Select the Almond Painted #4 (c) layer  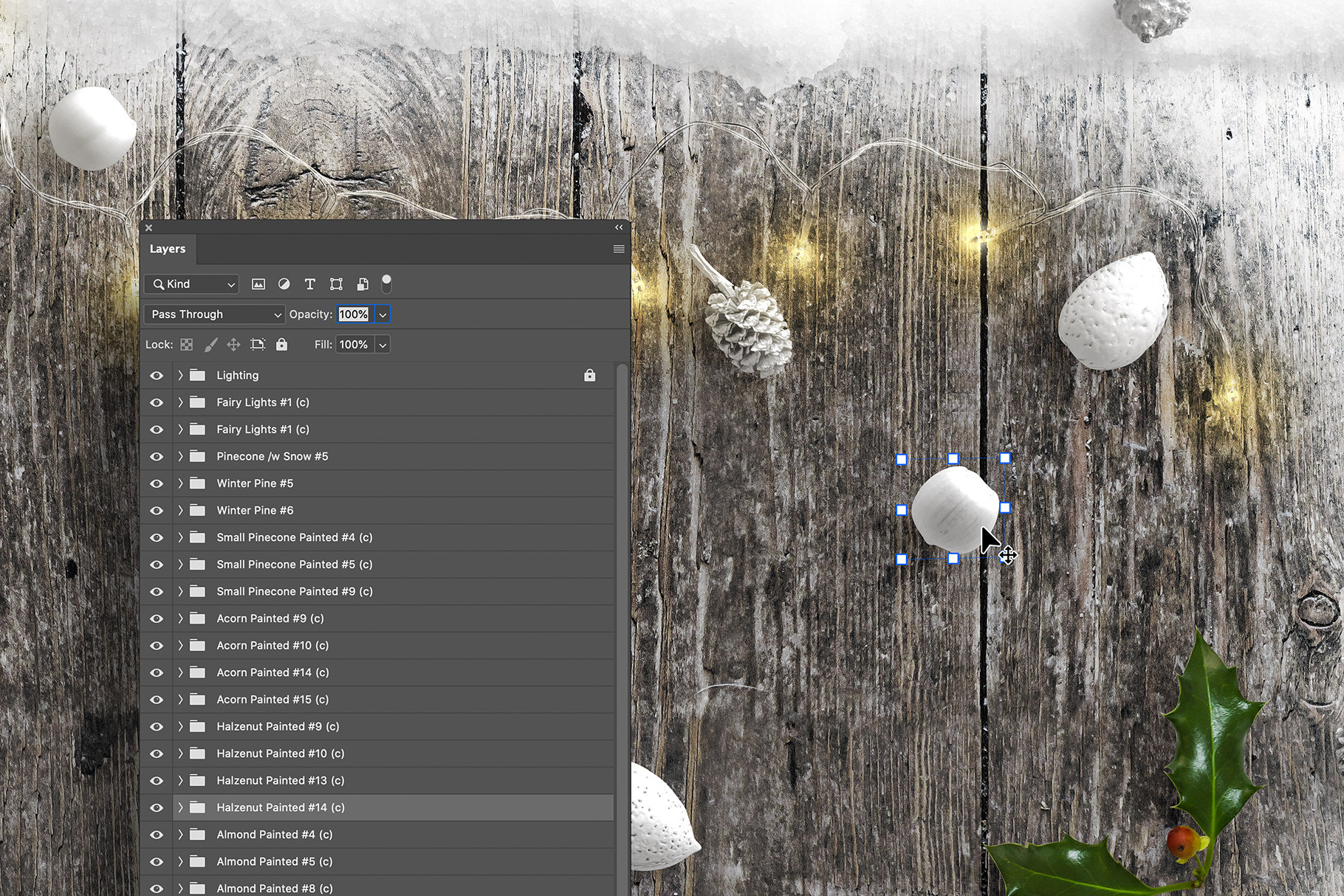pos(274,835)
